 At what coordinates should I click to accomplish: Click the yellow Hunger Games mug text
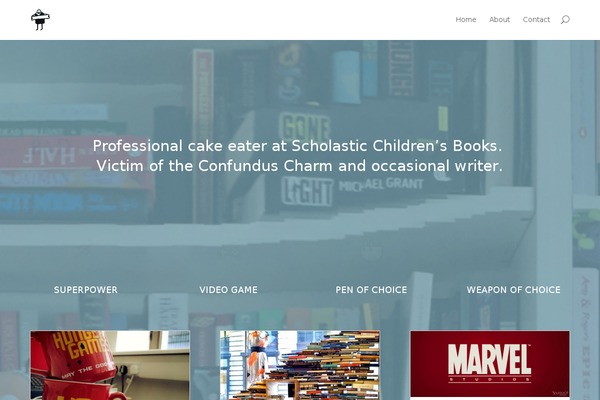pyautogui.click(x=75, y=346)
